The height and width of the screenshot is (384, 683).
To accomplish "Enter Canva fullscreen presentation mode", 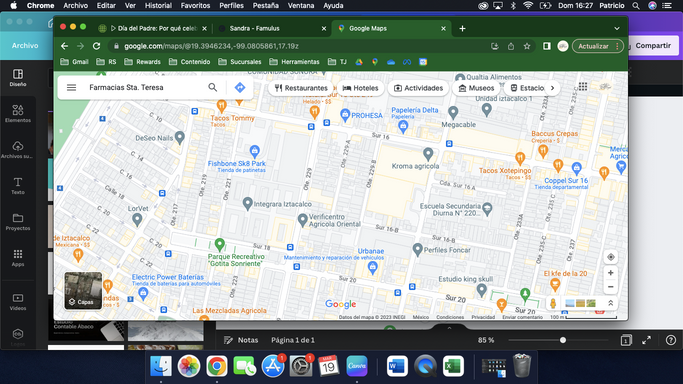I will [646, 340].
